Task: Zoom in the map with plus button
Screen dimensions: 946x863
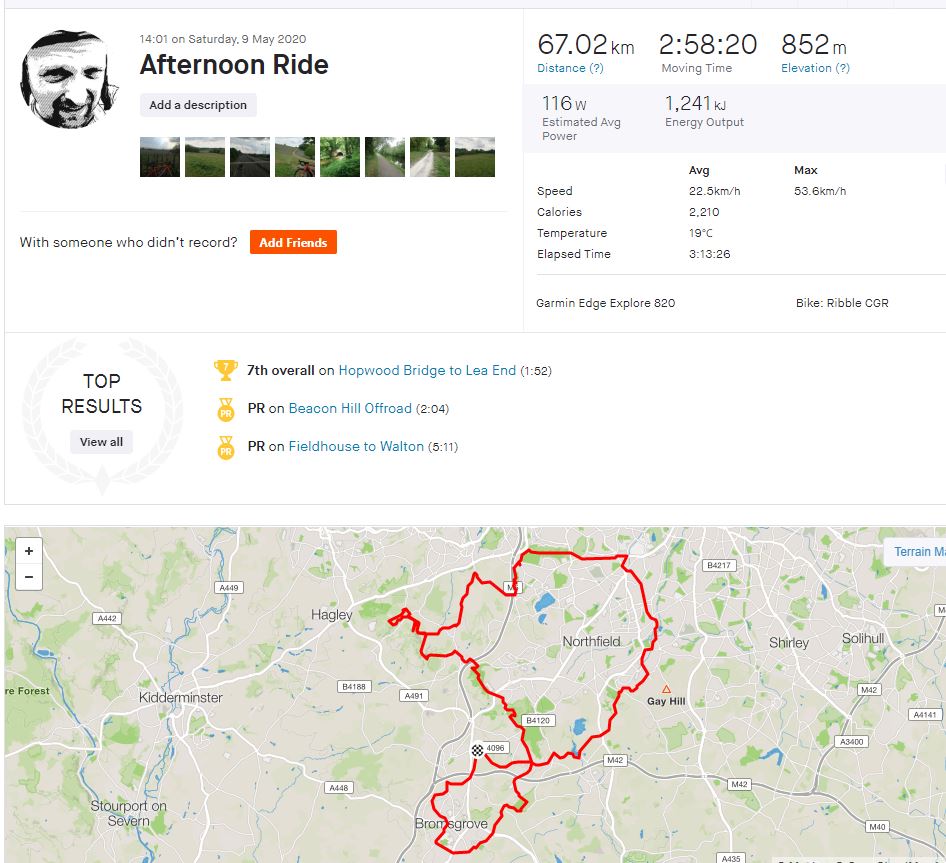Action: [29, 551]
